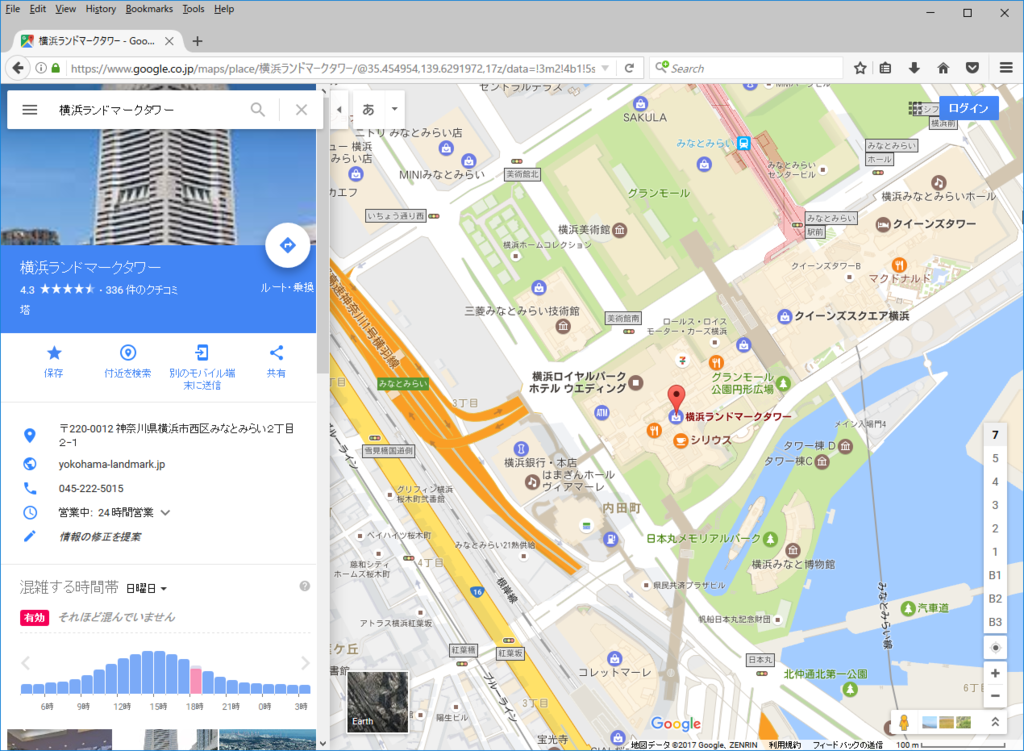
Task: Expand the 24時間営業 opening hours
Action: click(x=165, y=513)
